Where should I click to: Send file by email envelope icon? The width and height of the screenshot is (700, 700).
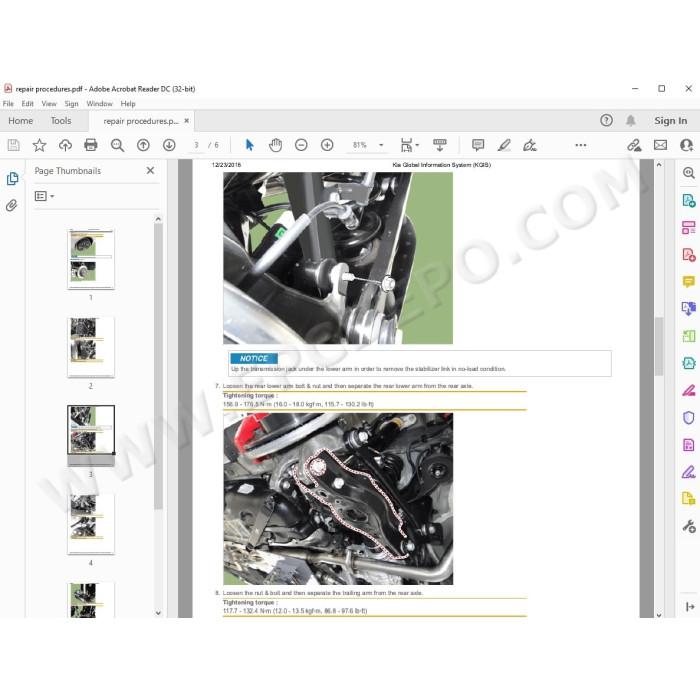660,145
